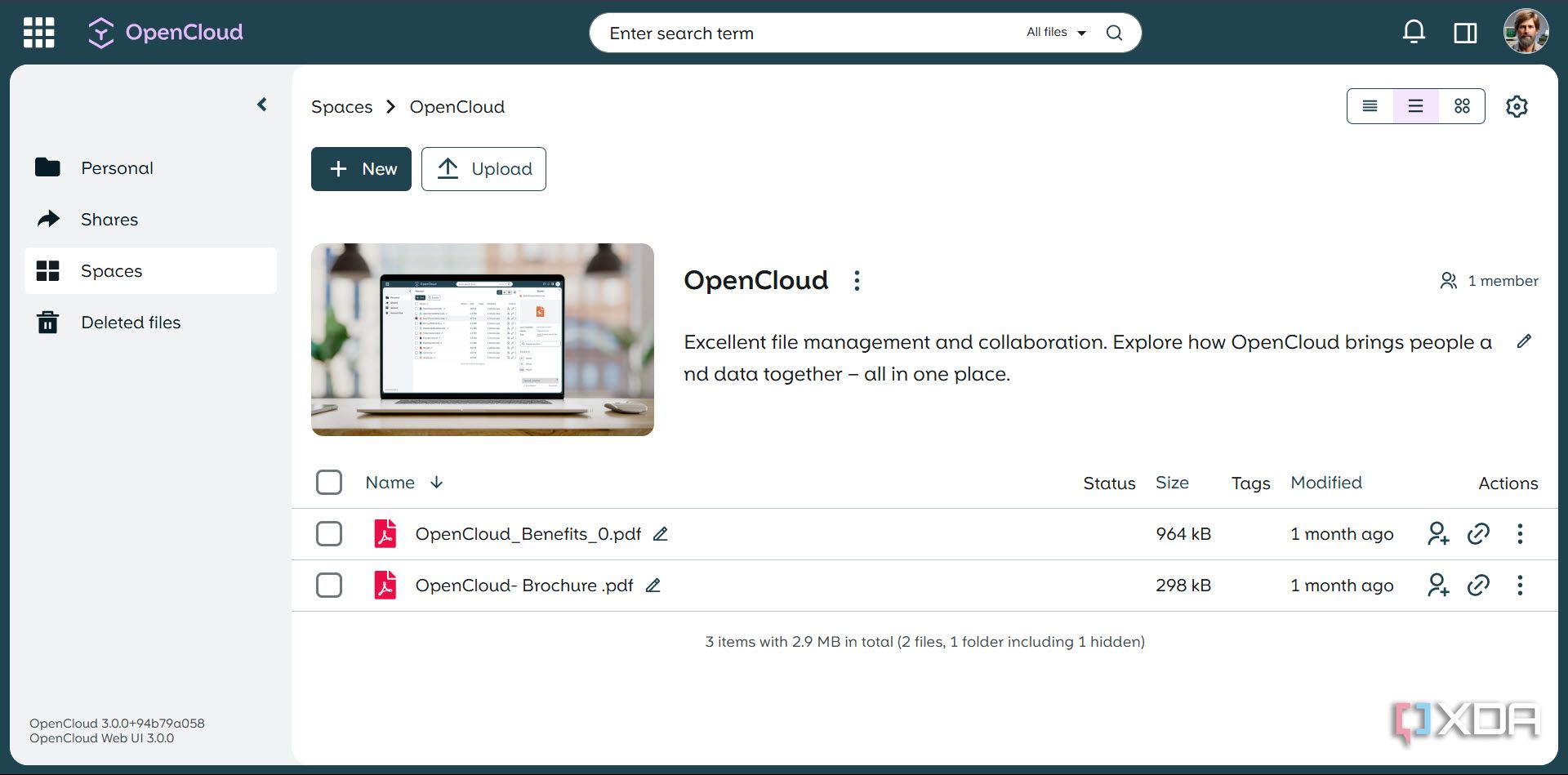Click PDF icon of OpenCloud_Benefits_0.pdf
The image size is (1568, 775).
click(x=385, y=534)
